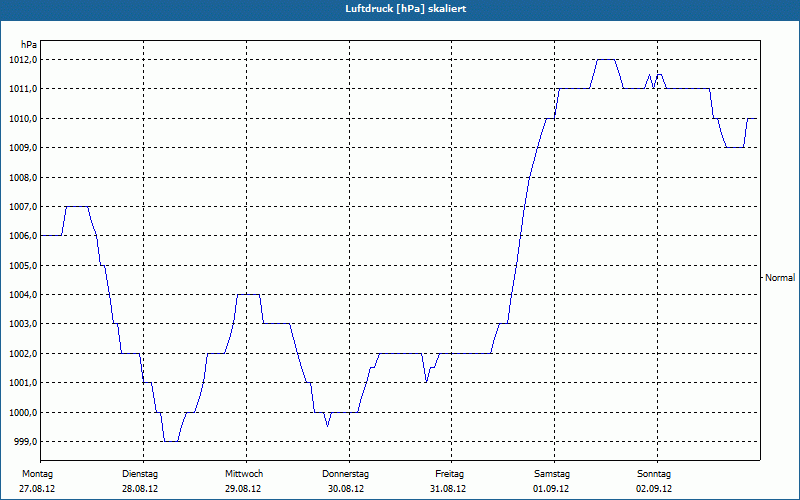This screenshot has width=800, height=500.
Task: Select the 1008,0 axis value
Action: pyautogui.click(x=23, y=178)
